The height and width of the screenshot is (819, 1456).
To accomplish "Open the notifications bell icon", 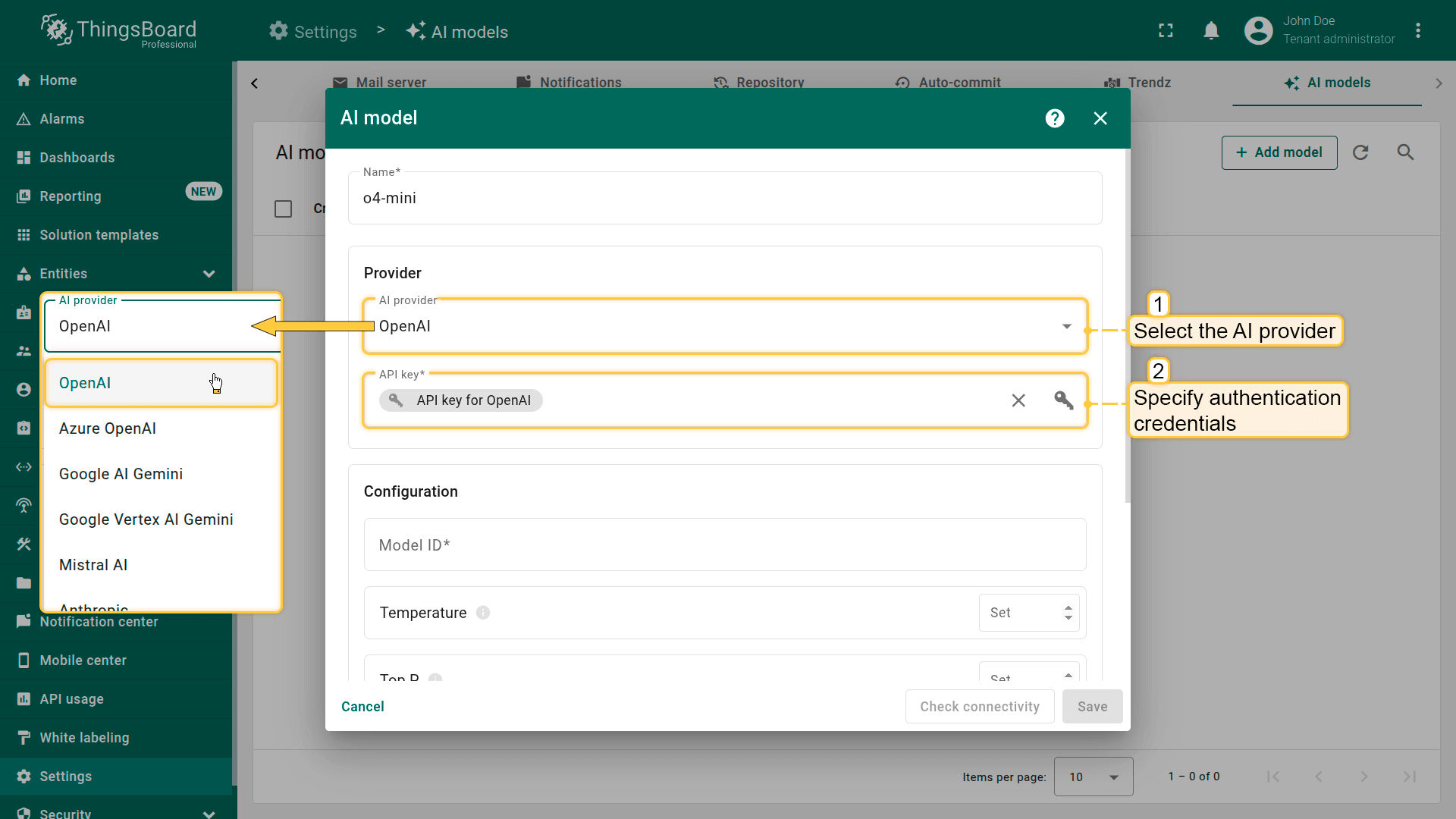I will click(x=1211, y=31).
